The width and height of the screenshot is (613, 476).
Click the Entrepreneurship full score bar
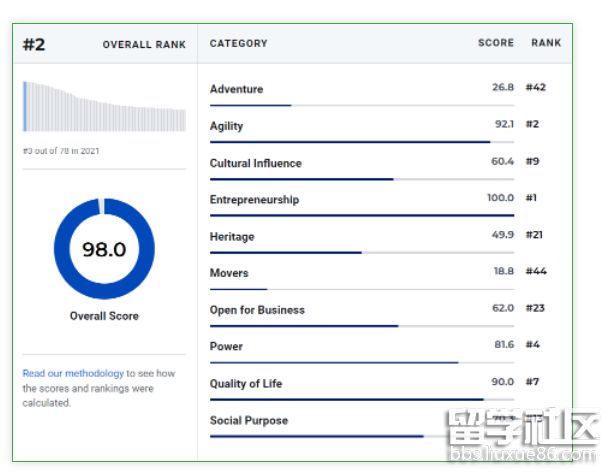click(x=361, y=215)
